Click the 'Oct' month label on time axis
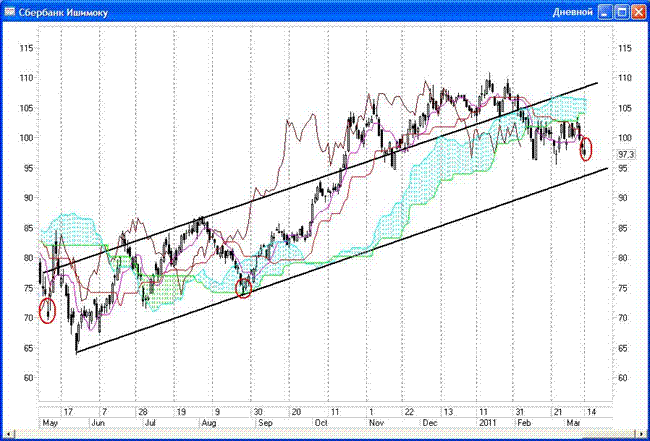The image size is (650, 441). tap(321, 423)
